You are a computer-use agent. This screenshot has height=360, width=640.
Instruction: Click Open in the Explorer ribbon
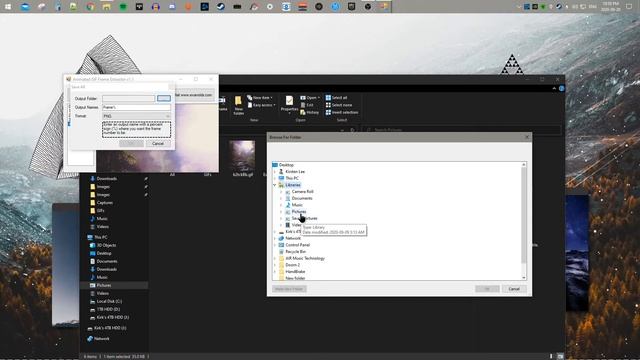[310, 98]
